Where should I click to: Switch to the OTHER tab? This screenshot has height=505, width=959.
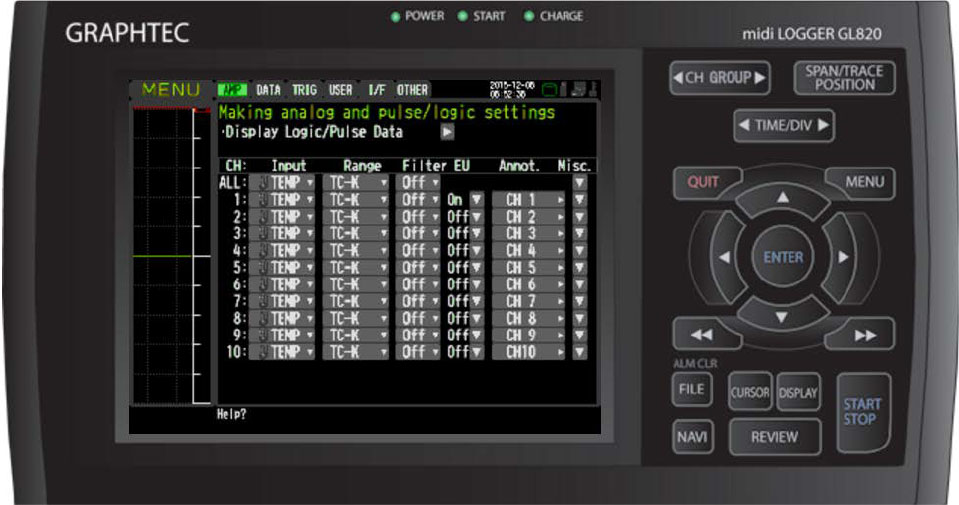tap(412, 90)
